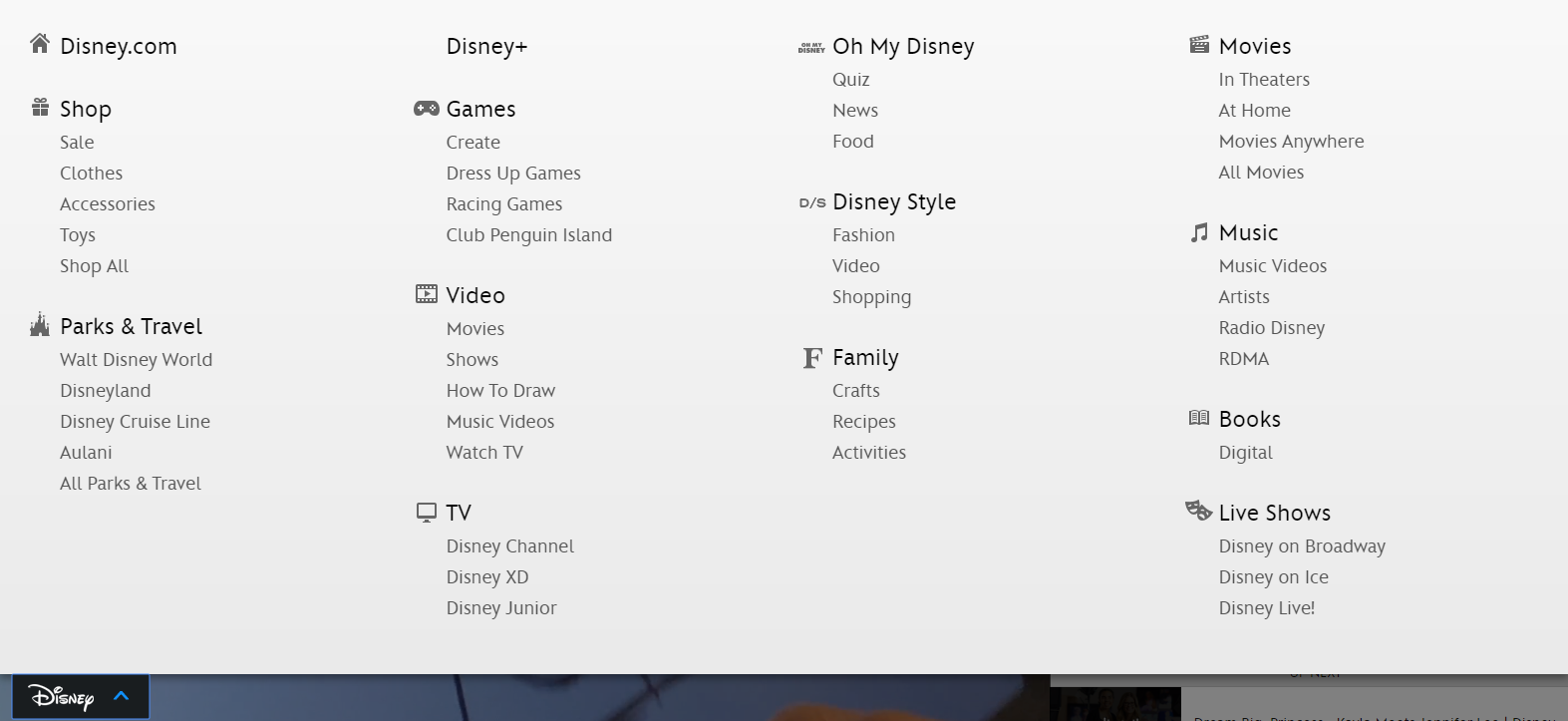Viewport: 1568px width, 721px height.
Task: Open the Disney+ menu heading
Action: [486, 47]
